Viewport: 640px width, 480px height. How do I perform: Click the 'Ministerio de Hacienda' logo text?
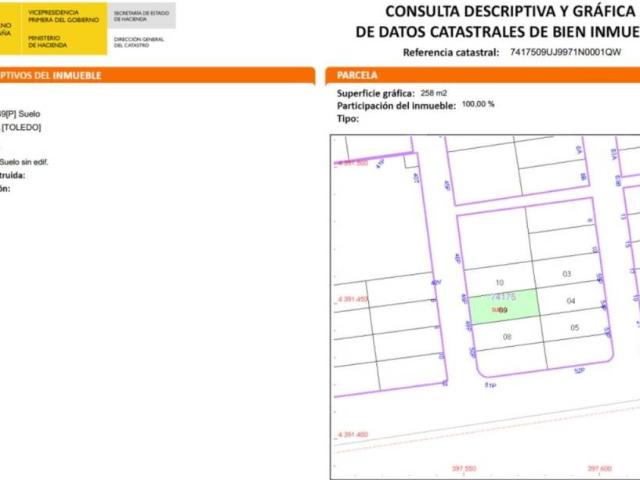point(47,42)
